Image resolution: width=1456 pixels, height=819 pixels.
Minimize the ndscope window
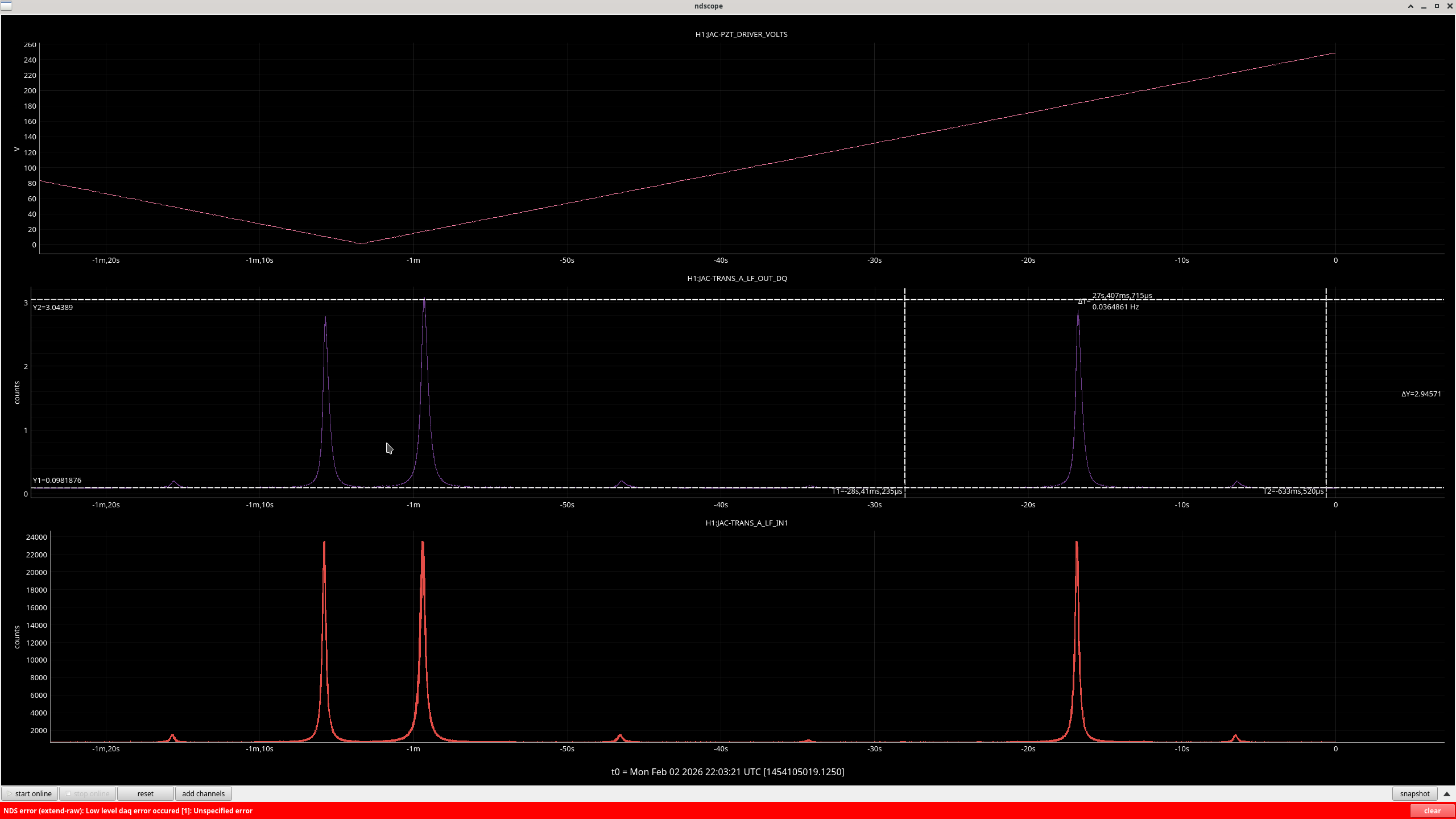[1424, 6]
